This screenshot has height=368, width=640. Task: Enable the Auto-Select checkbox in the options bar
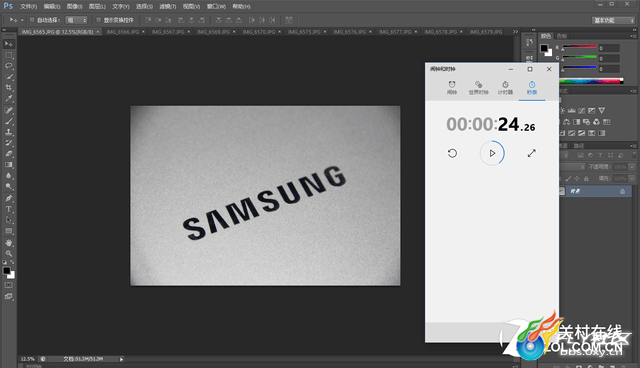point(32,20)
